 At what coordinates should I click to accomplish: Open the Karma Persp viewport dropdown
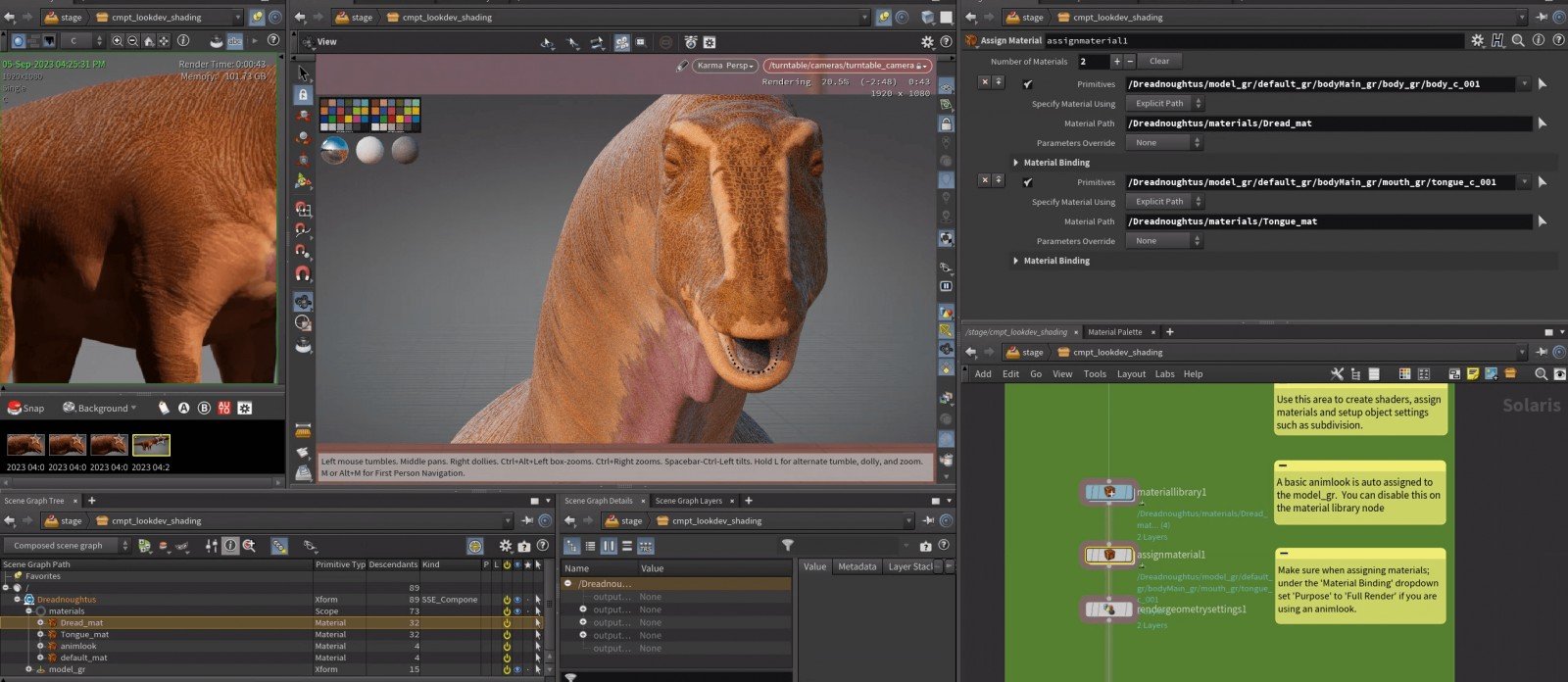[x=725, y=66]
